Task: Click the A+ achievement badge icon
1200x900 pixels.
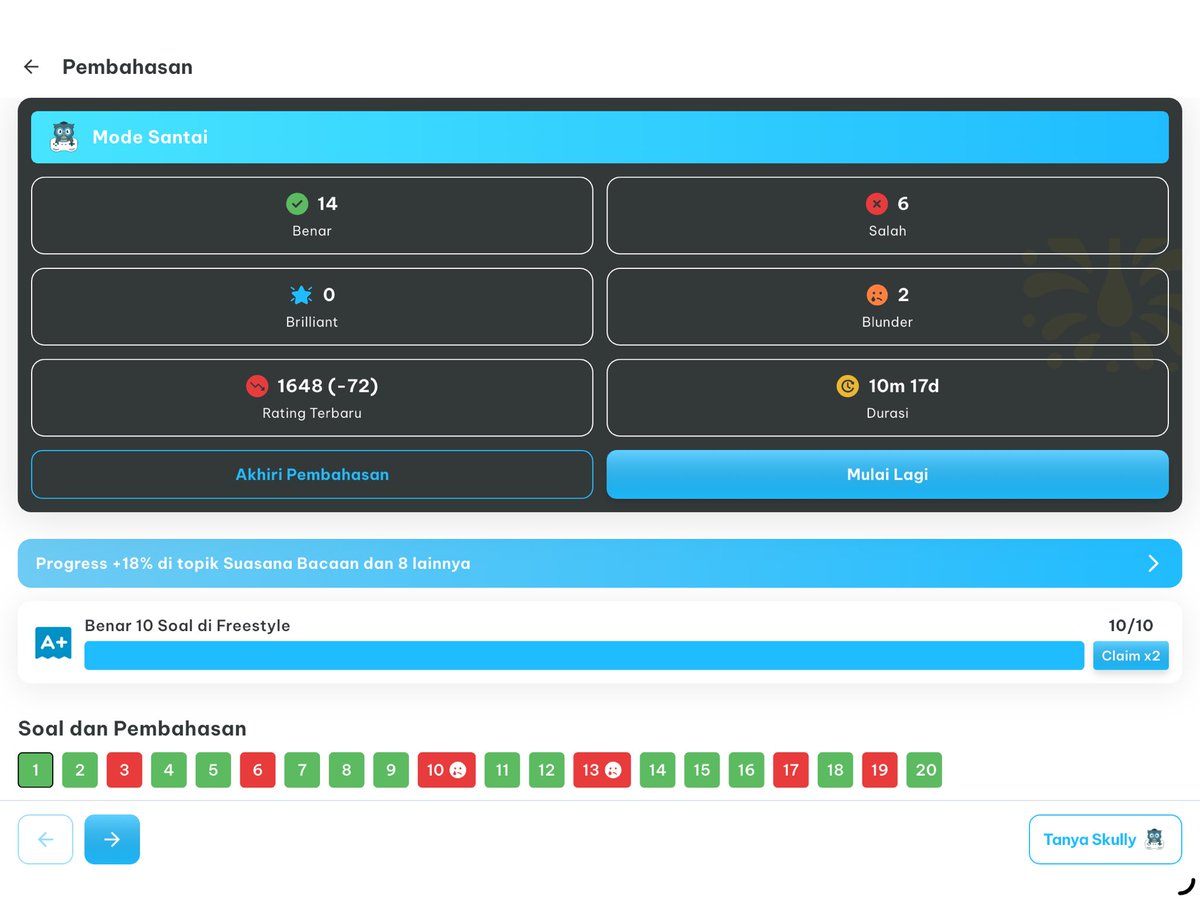Action: click(53, 643)
